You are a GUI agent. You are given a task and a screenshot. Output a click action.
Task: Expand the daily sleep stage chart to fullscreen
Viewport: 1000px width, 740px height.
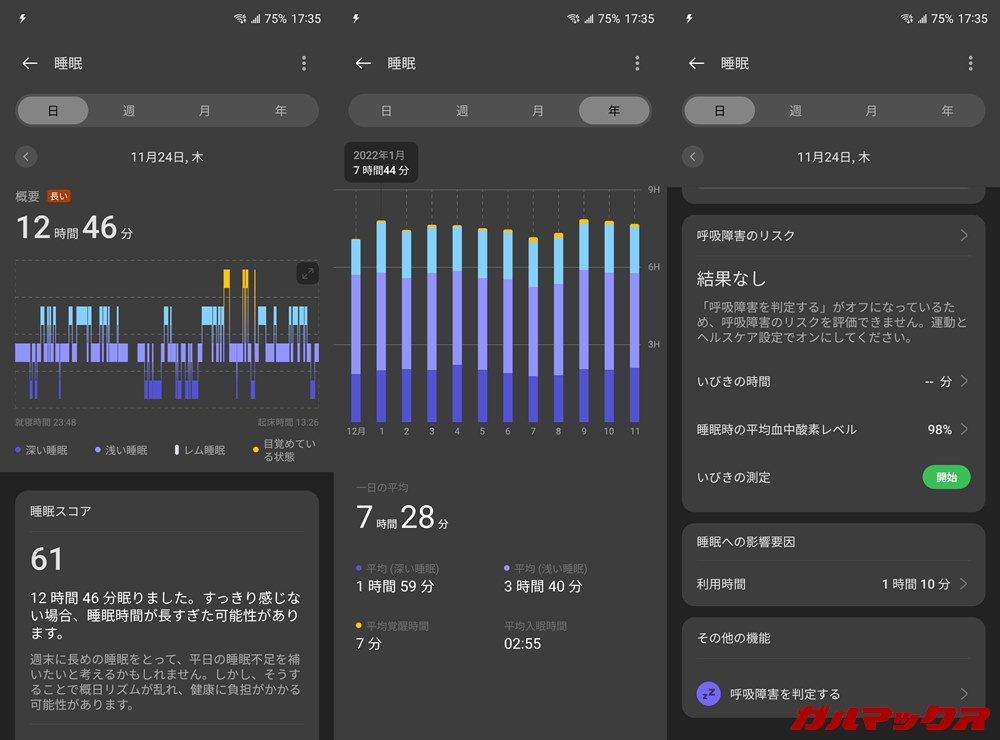tap(306, 273)
